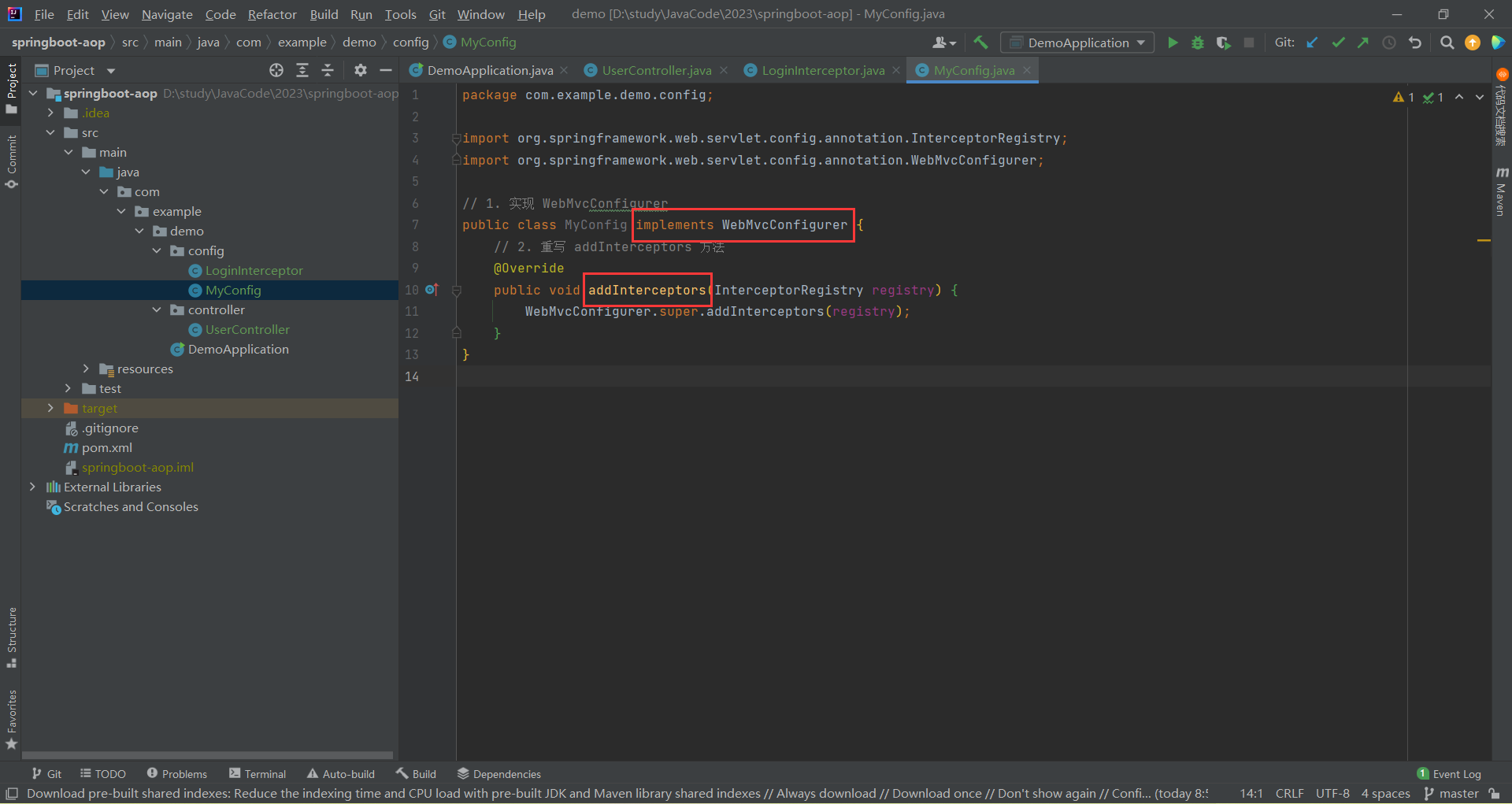Close the MyConfig.java tab
This screenshot has height=804, width=1512.
click(x=1027, y=70)
